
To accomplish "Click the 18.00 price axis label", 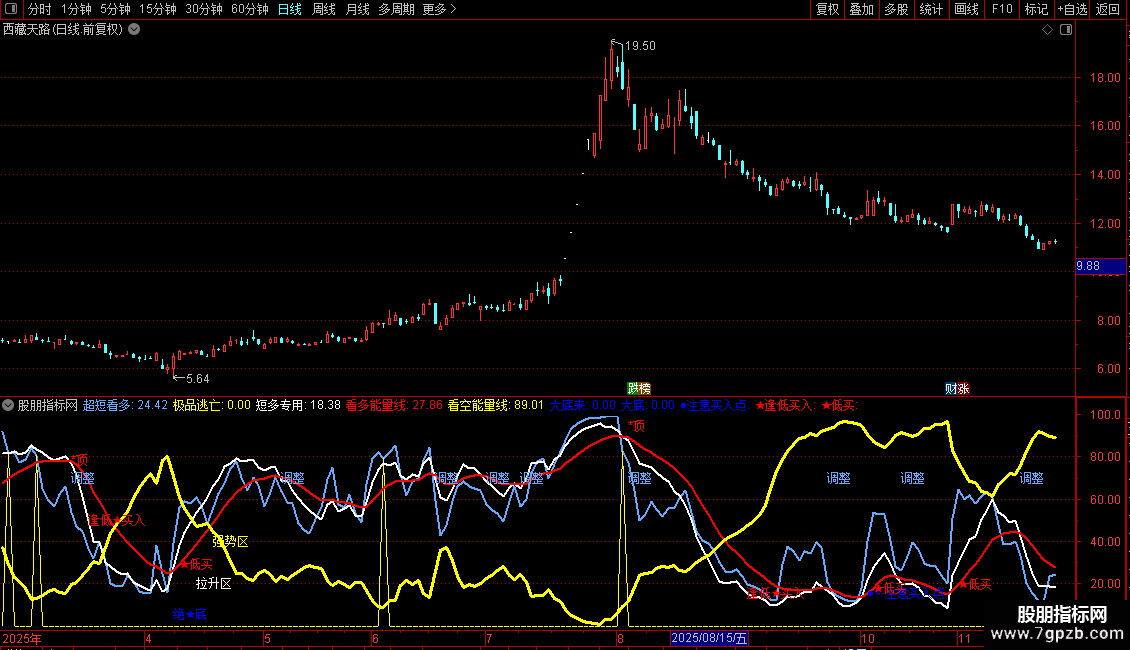I will (x=1105, y=78).
